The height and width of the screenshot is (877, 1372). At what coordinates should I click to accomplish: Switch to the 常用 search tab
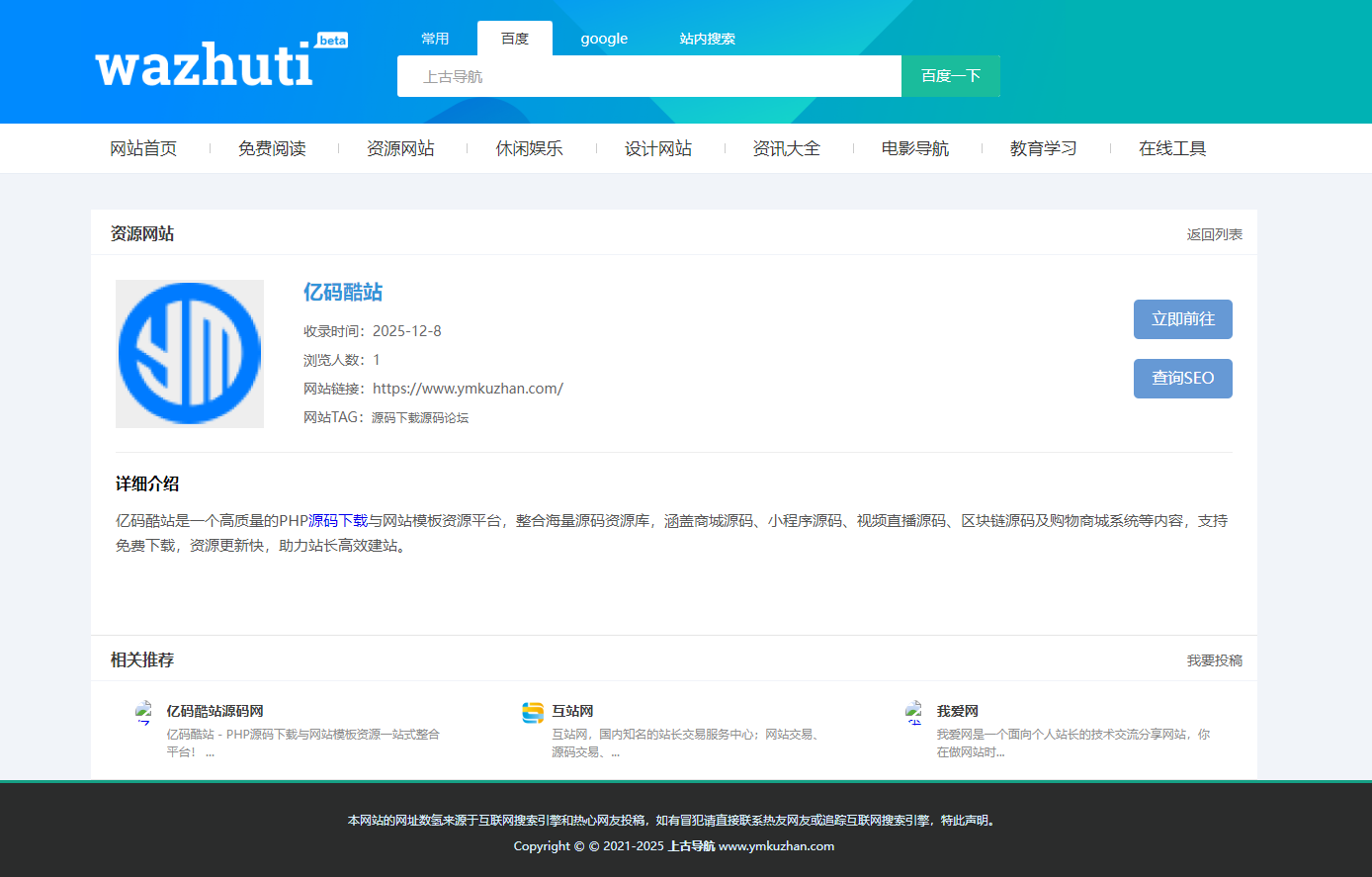tap(436, 39)
